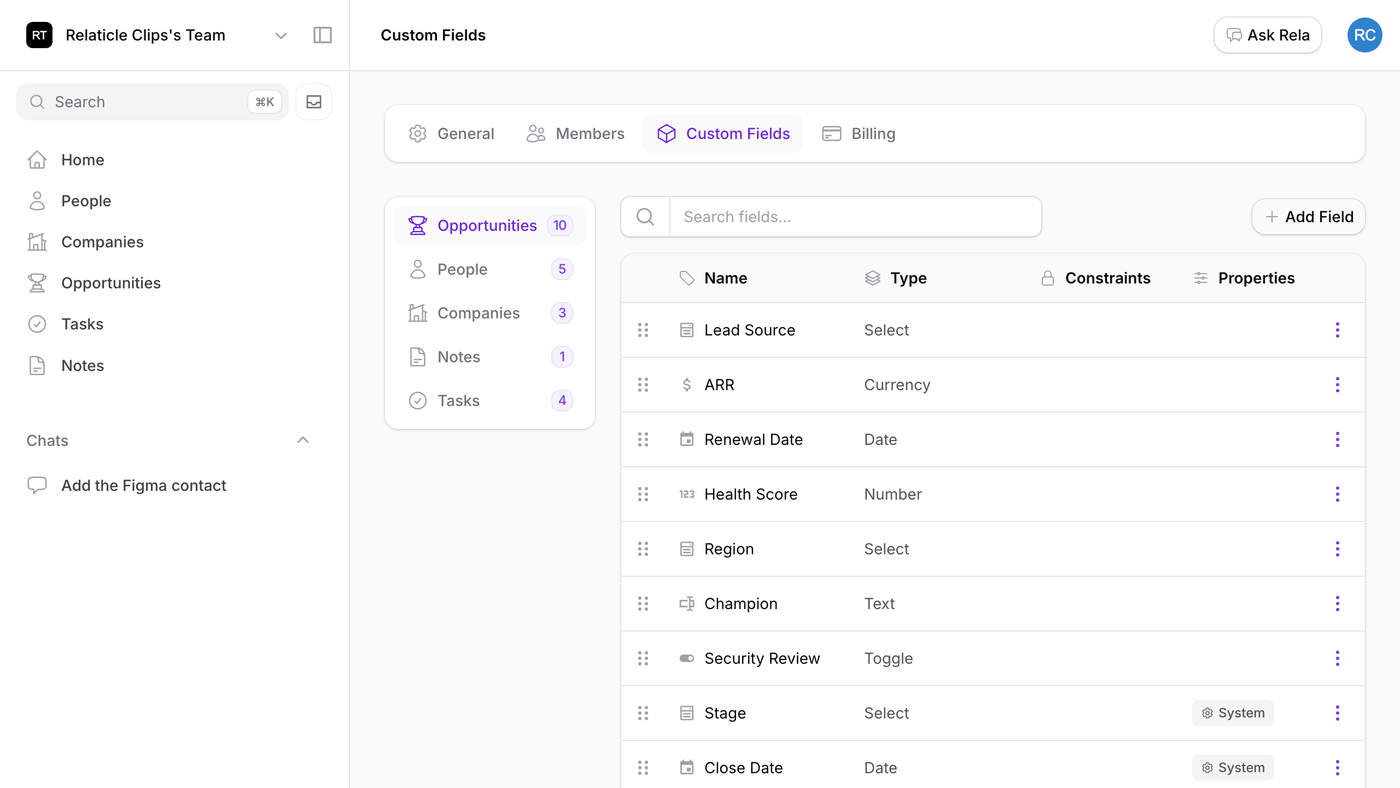Screen dimensions: 1400x788
Task: Click the drag handle beside Champion
Action: [643, 604]
